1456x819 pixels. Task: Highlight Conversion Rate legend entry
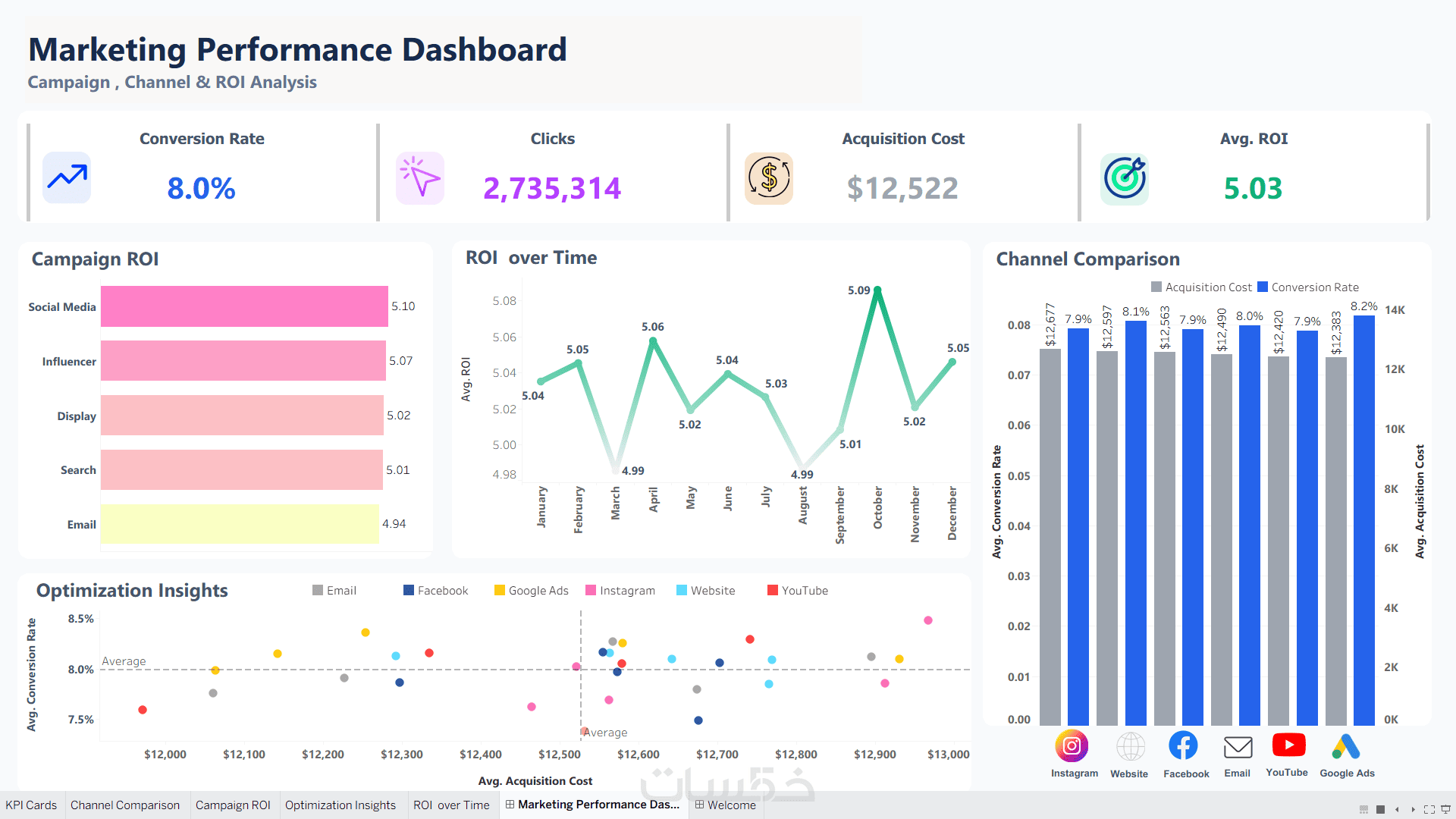tap(1308, 287)
